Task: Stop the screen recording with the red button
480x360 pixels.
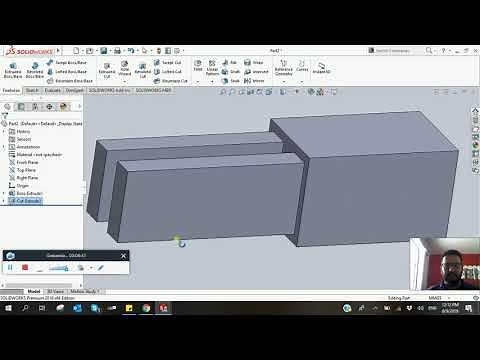Action: (x=25, y=267)
